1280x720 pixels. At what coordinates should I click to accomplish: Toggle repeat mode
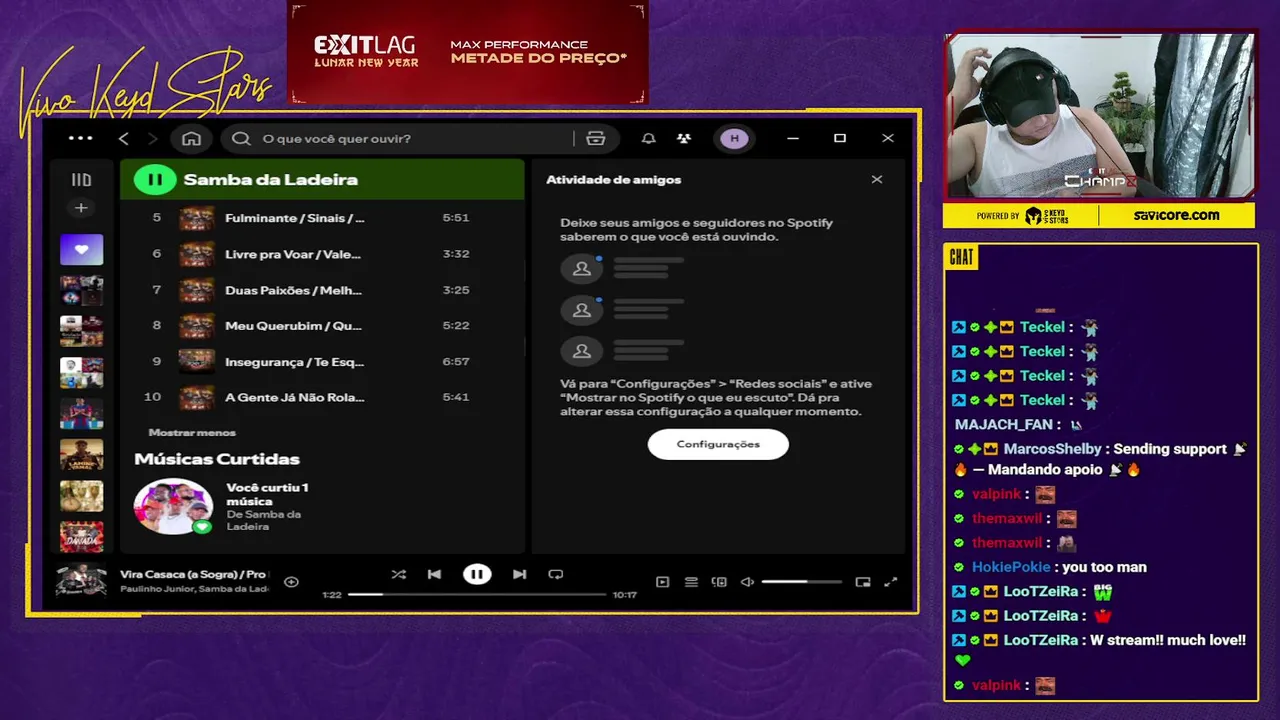pyautogui.click(x=556, y=574)
